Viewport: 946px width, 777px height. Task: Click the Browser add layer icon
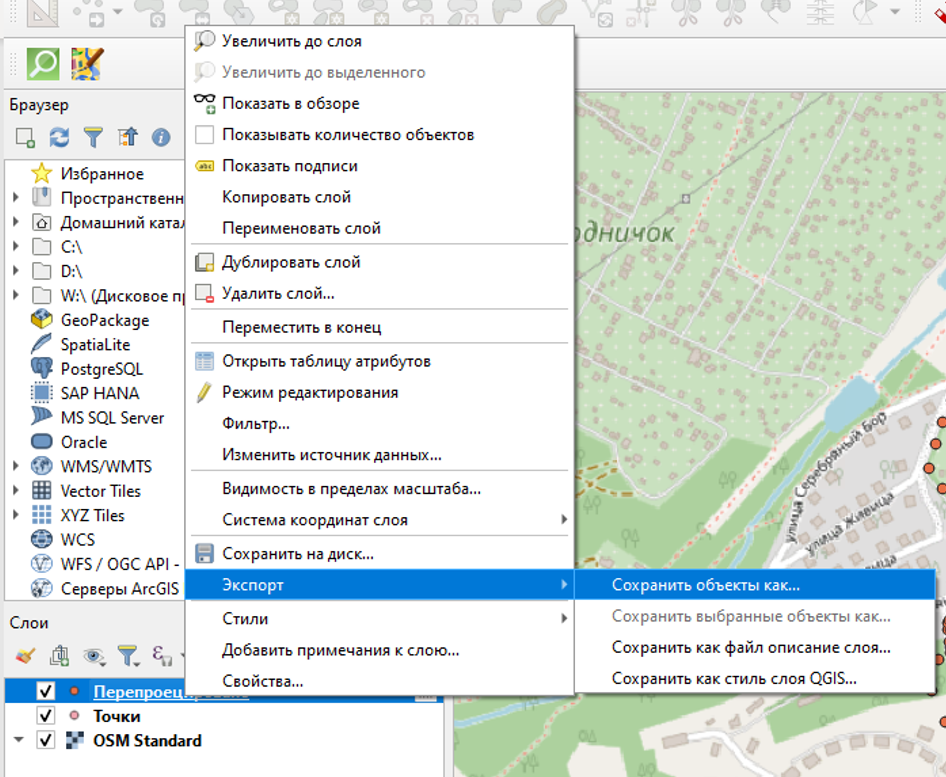[26, 137]
